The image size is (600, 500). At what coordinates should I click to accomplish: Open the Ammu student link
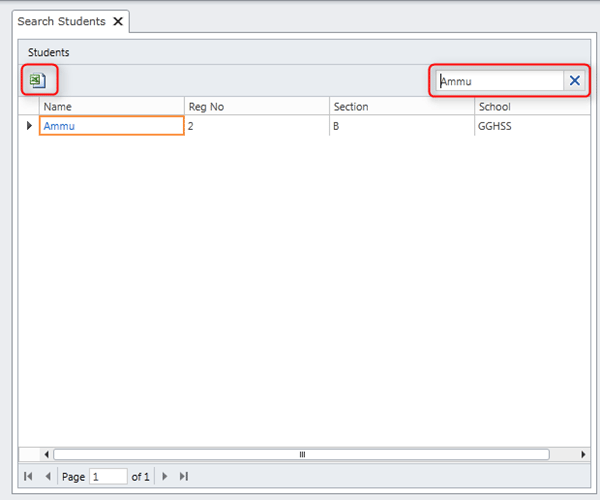[x=59, y=126]
